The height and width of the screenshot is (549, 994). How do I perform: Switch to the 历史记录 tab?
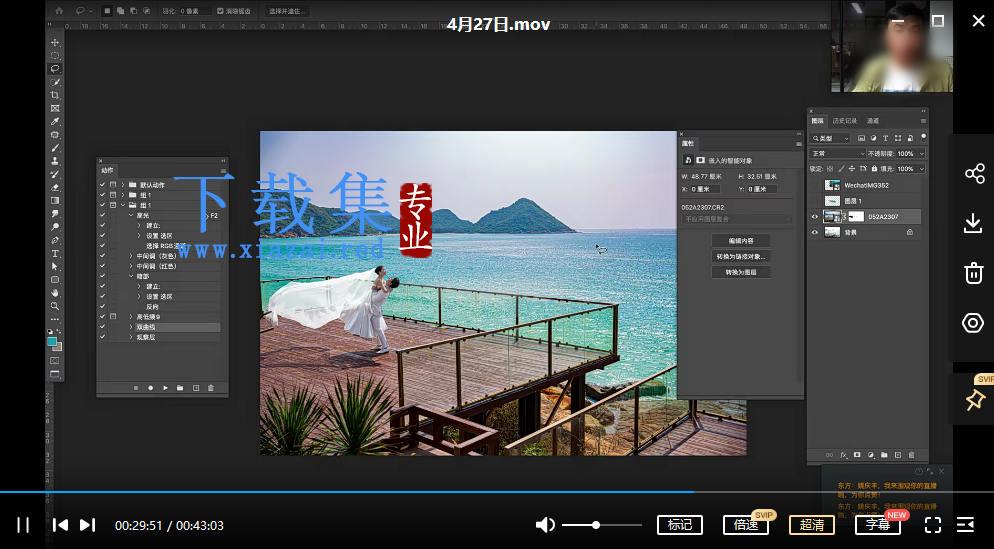844,120
